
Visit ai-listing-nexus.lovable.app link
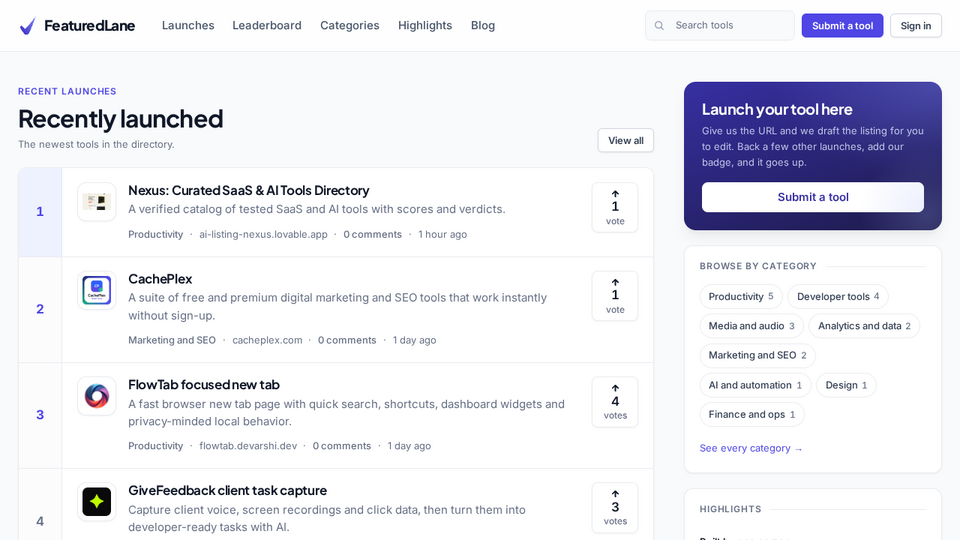[263, 234]
